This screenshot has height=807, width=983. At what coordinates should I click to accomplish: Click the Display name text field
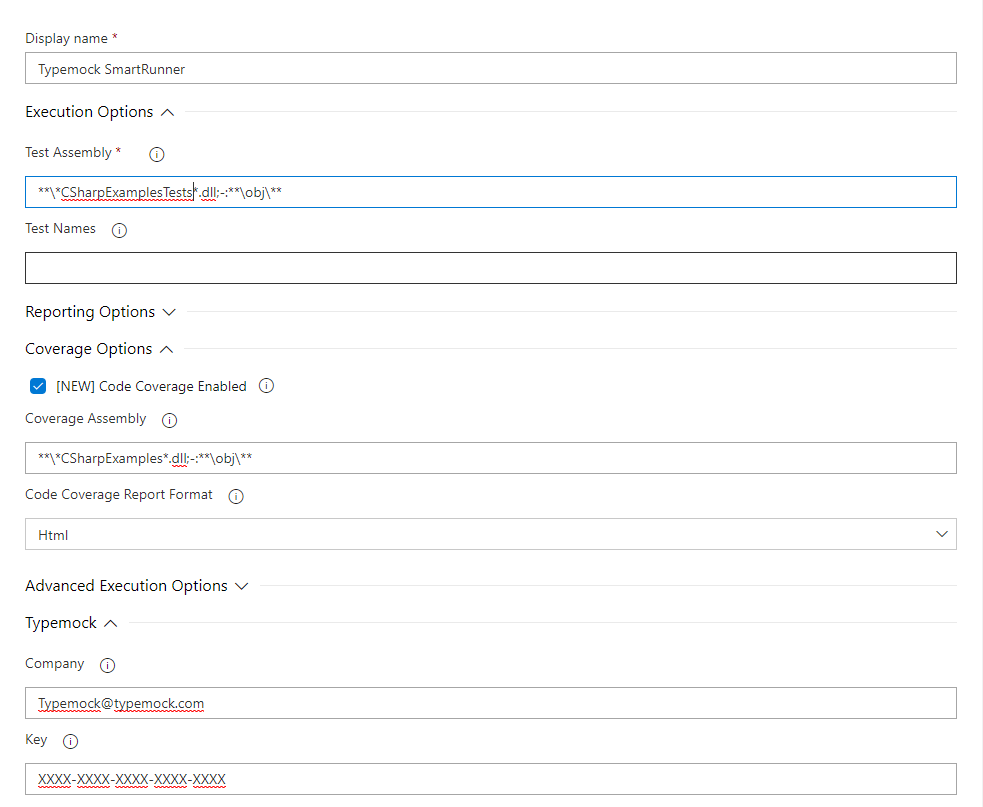pyautogui.click(x=490, y=68)
